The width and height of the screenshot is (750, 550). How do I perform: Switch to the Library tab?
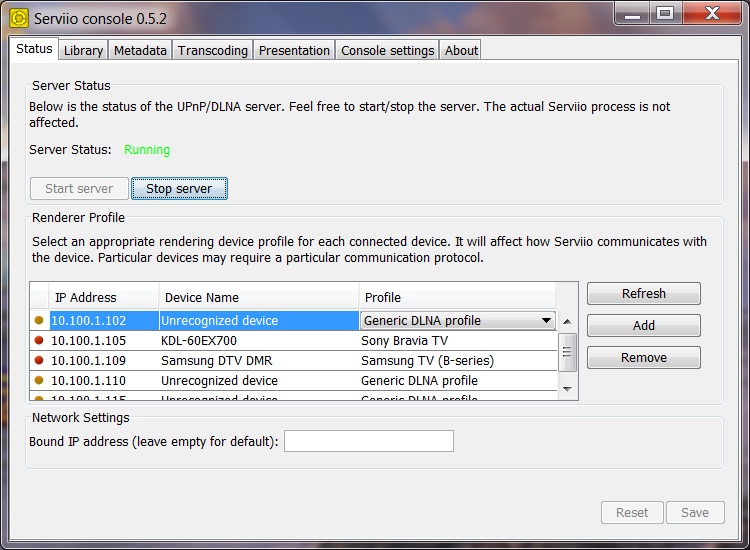[x=83, y=50]
